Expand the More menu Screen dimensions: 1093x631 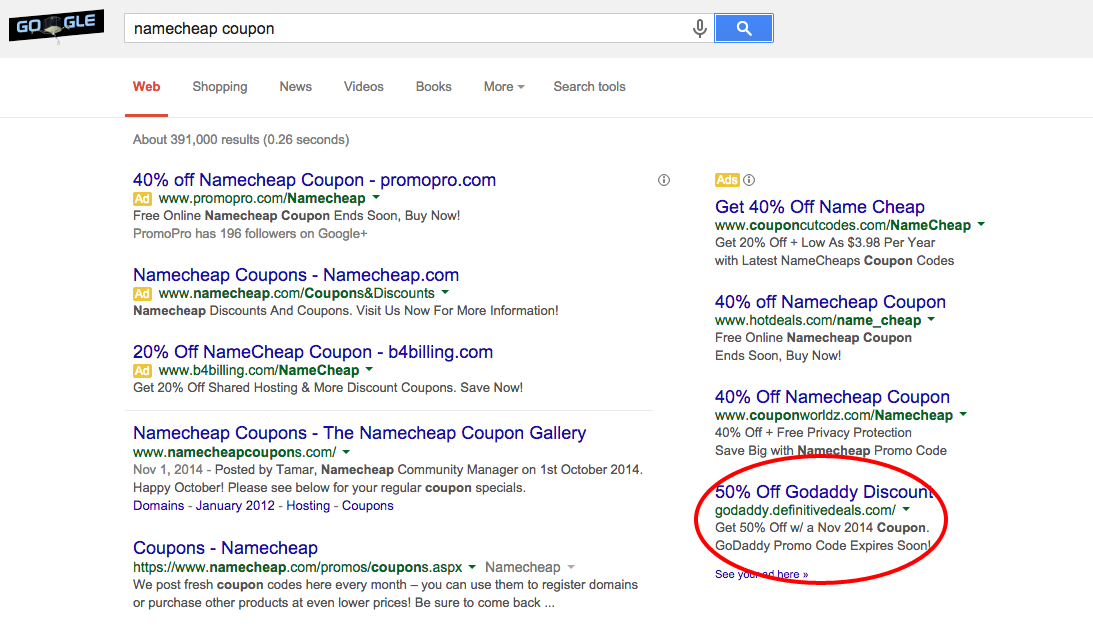point(504,86)
